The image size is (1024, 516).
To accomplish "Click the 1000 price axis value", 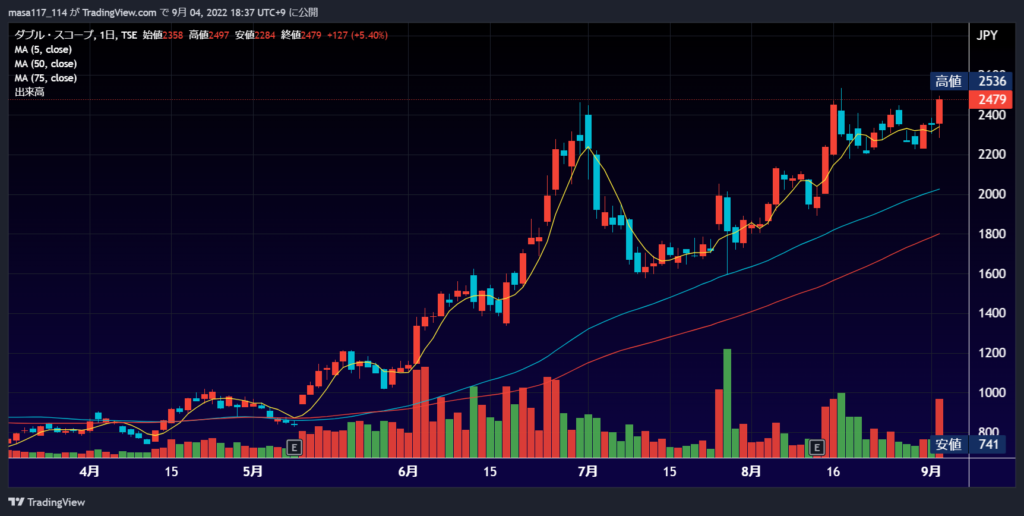I will [991, 393].
